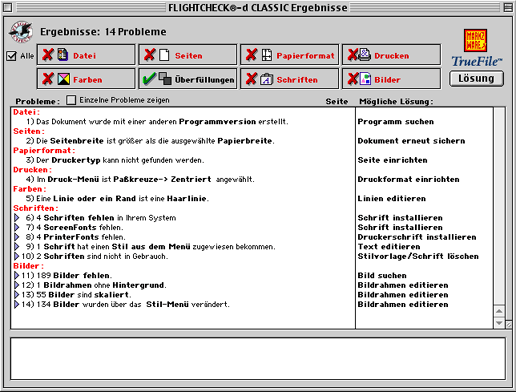Select the Seiten category button label

pyautogui.click(x=189, y=56)
